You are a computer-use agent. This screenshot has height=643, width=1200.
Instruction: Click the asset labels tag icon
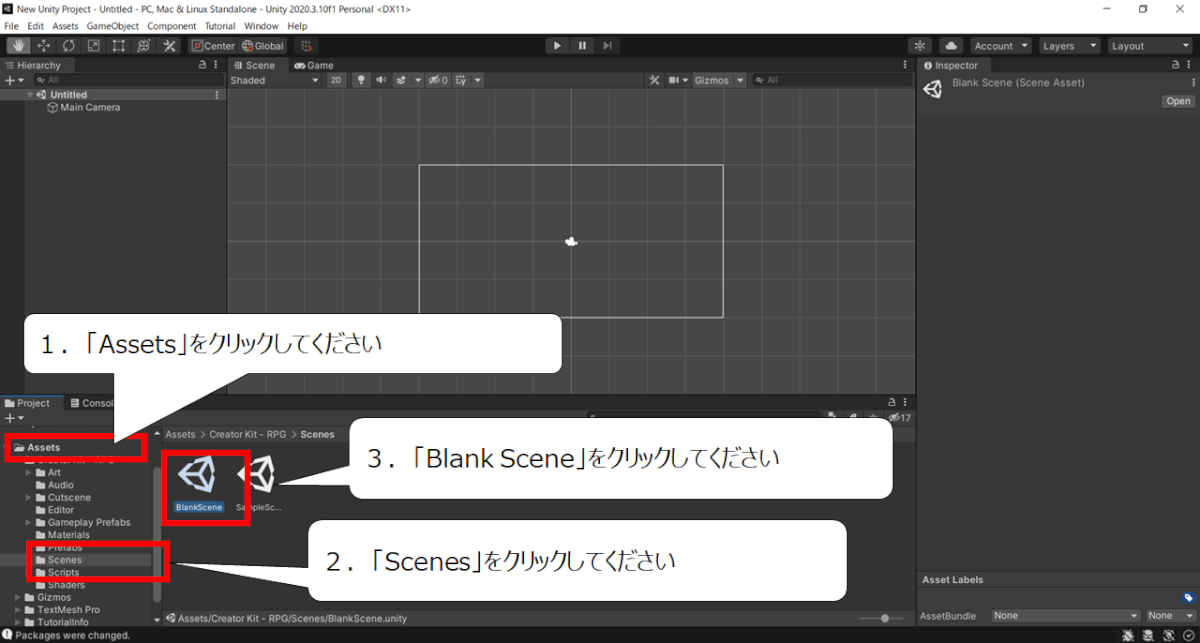pyautogui.click(x=1188, y=598)
